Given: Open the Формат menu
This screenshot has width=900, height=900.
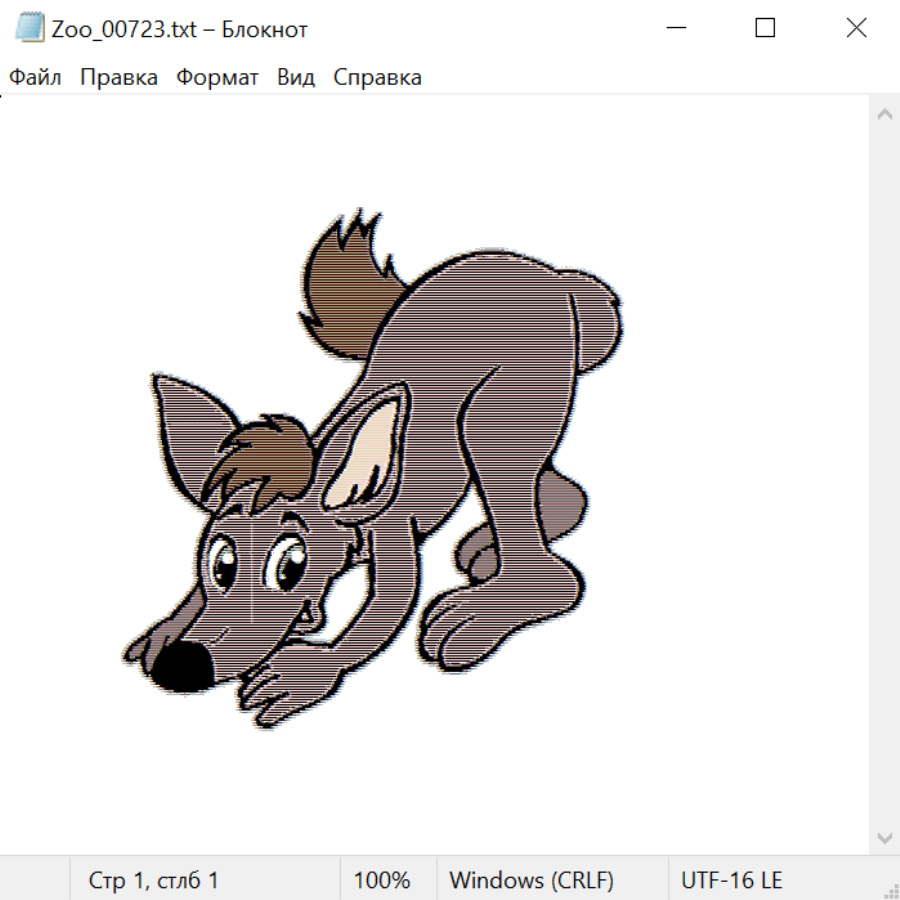Looking at the screenshot, I should click(217, 77).
